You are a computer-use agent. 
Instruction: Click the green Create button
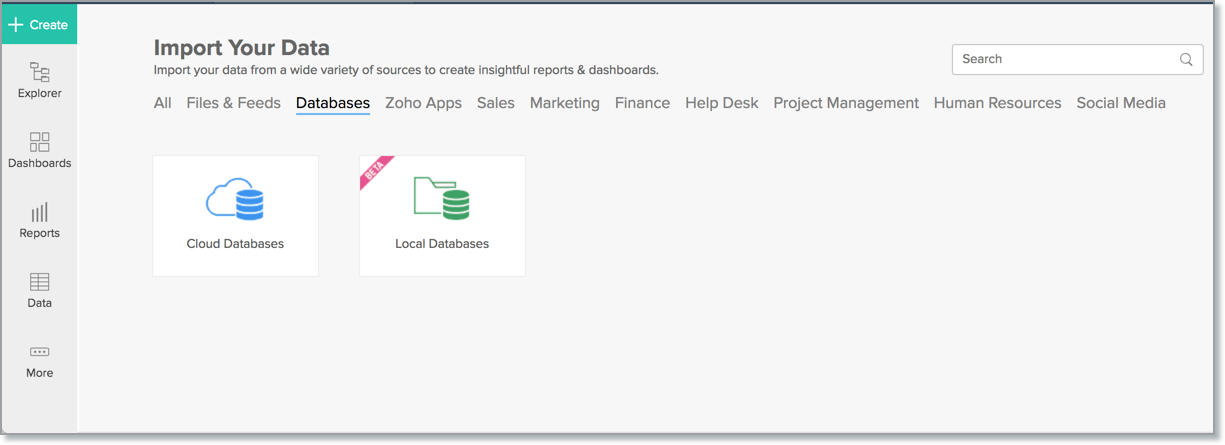(x=39, y=25)
